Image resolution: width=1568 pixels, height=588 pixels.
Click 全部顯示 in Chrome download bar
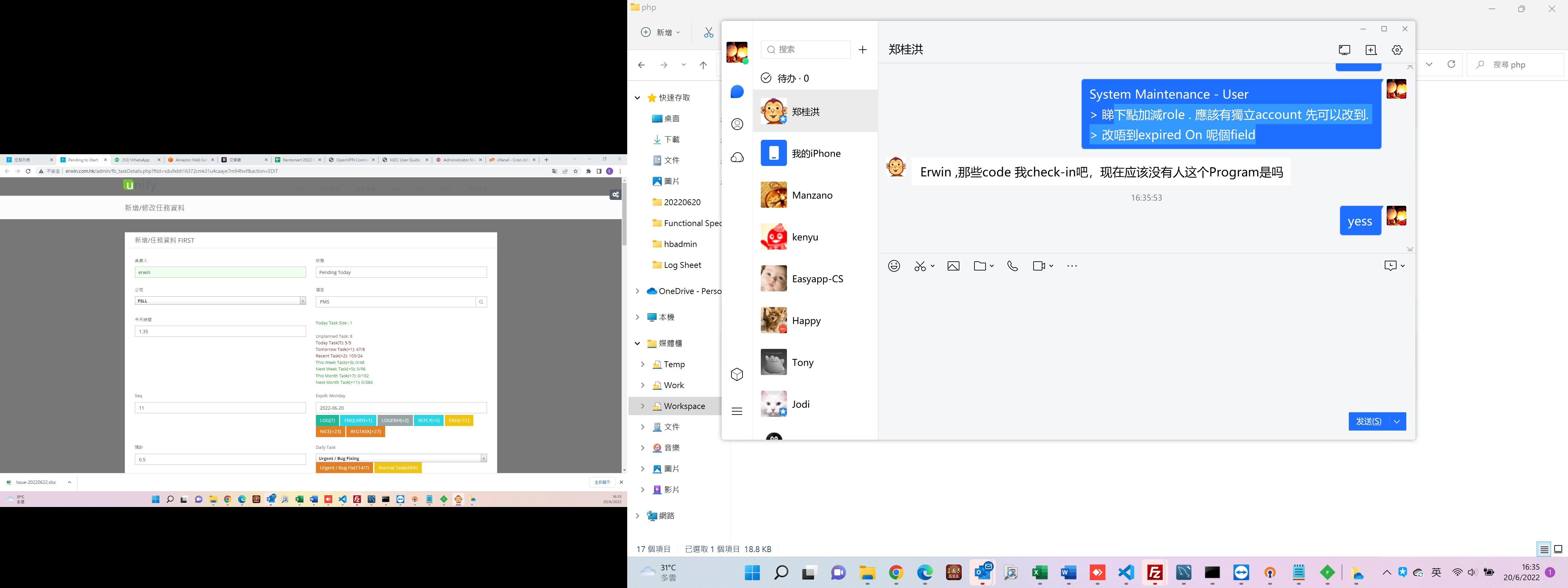click(x=602, y=482)
